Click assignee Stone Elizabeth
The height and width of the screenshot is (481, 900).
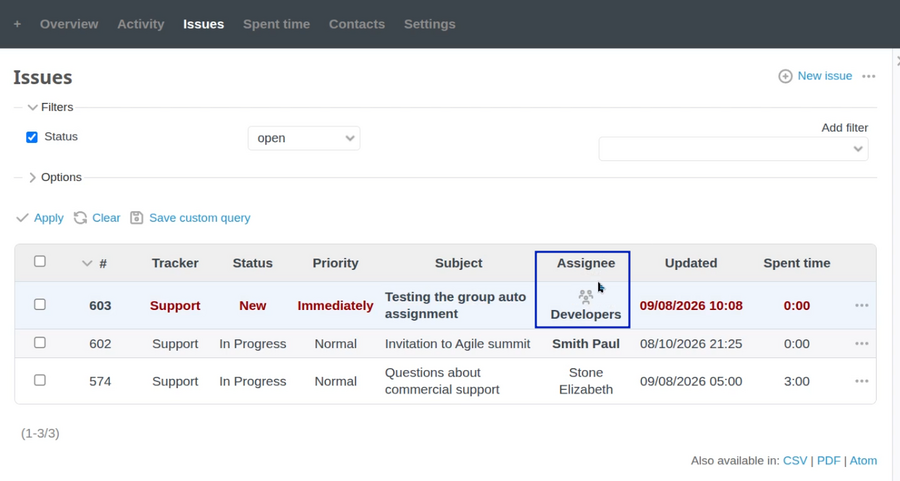tap(585, 381)
